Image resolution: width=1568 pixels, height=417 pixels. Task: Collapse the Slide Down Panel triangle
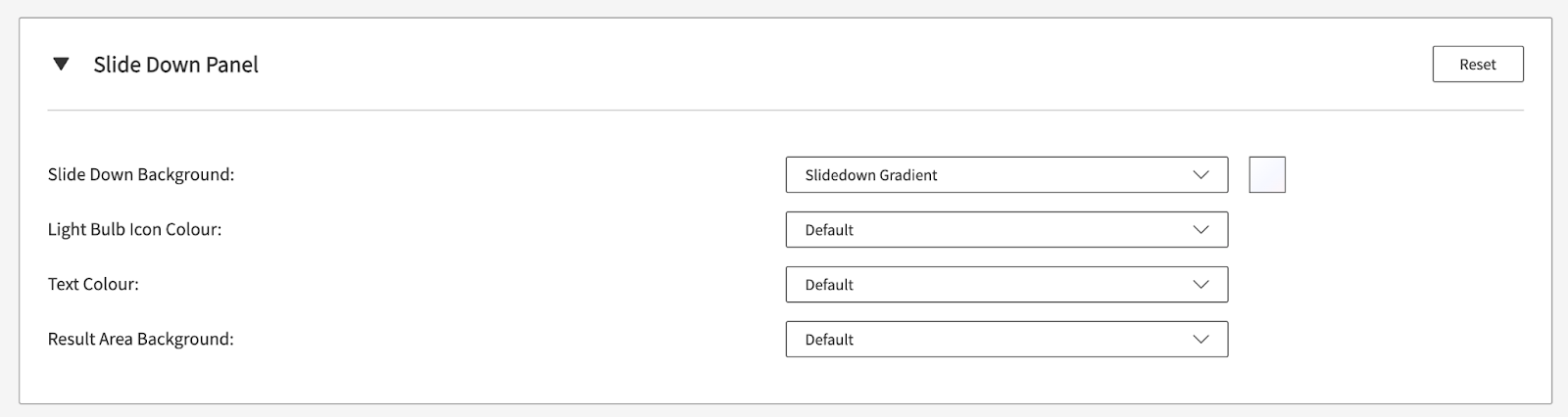[61, 65]
